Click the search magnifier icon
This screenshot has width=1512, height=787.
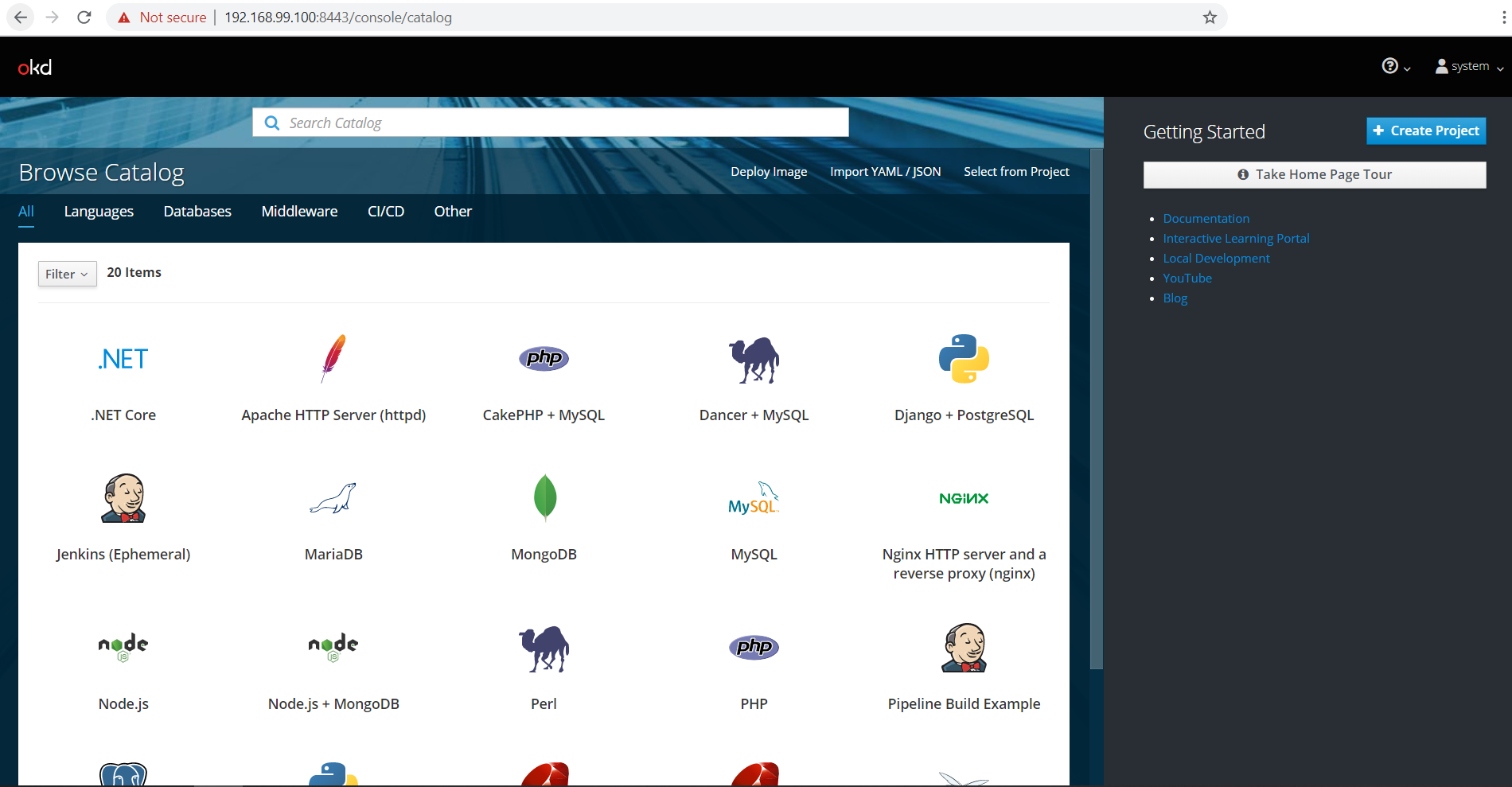272,123
